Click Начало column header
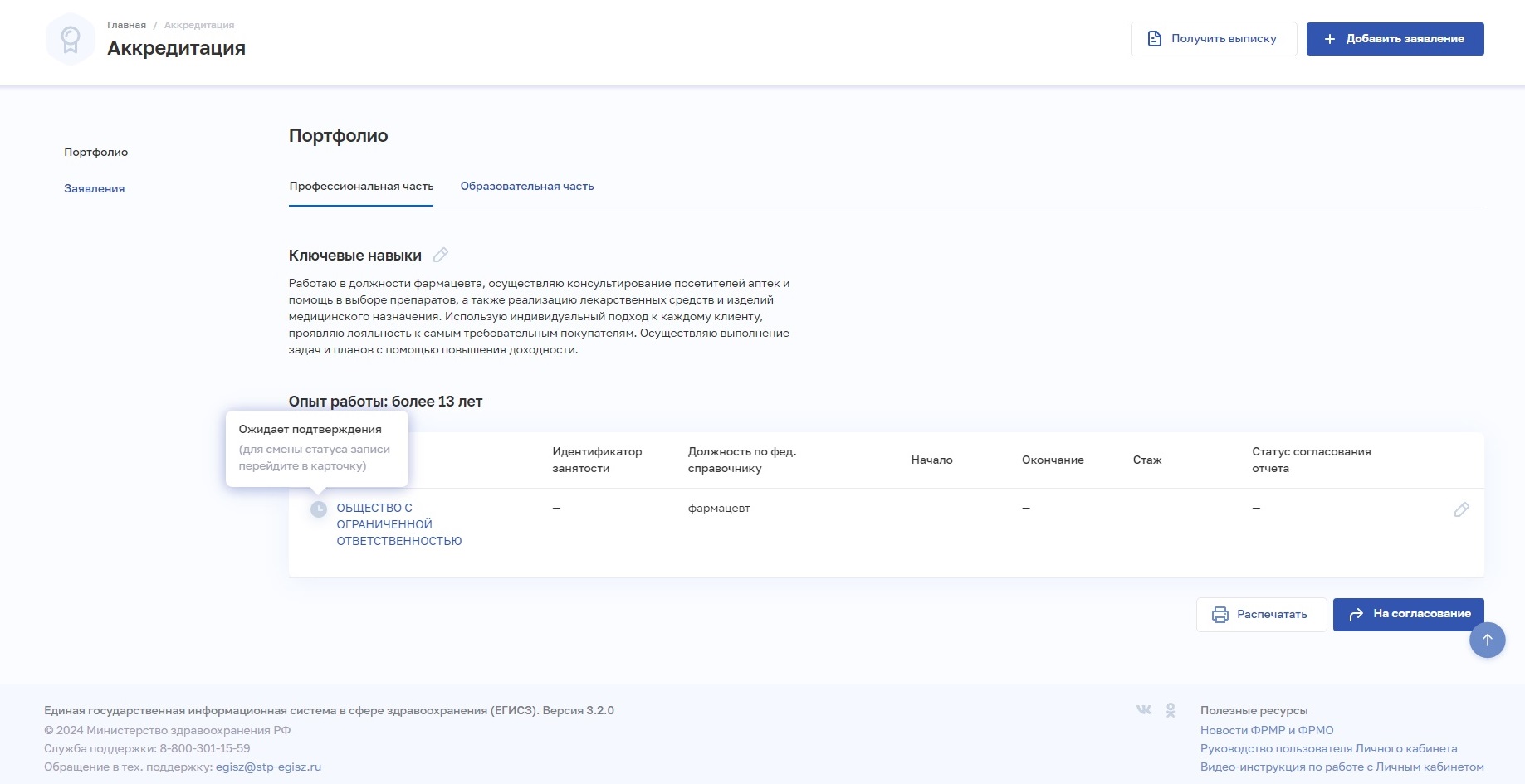 [x=931, y=460]
